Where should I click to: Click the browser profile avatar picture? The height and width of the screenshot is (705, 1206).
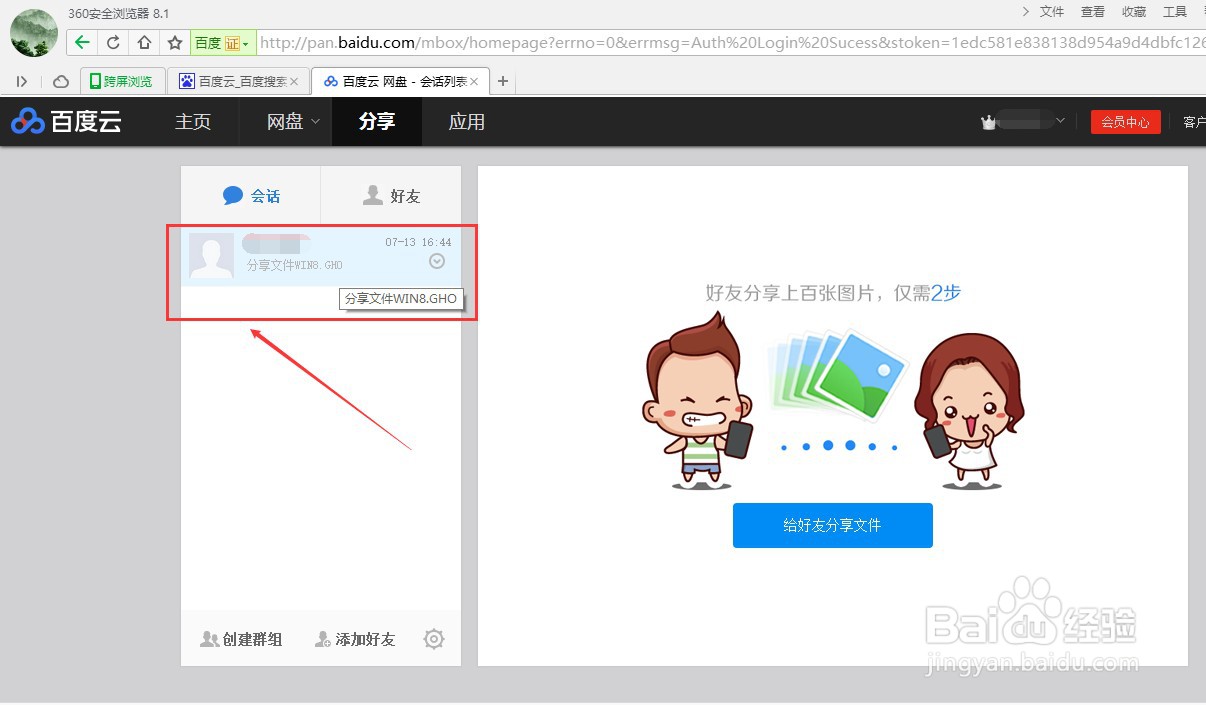34,33
